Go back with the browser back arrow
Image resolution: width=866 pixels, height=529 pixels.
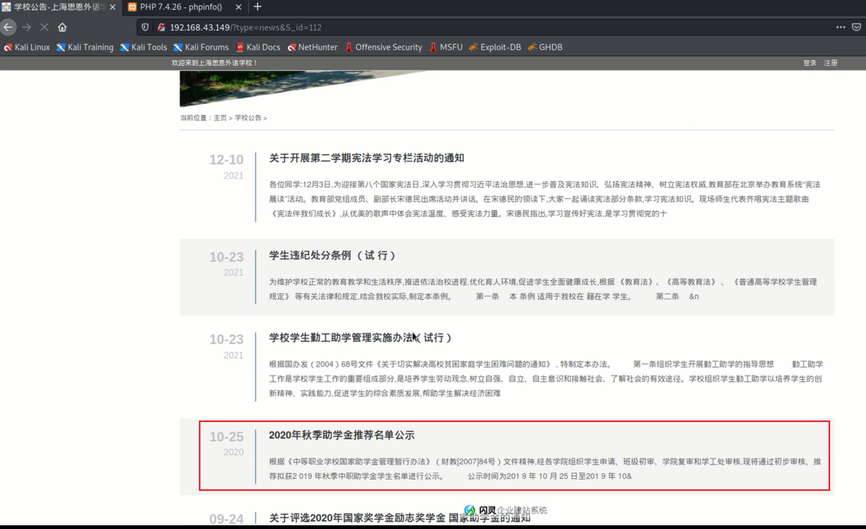pos(8,27)
